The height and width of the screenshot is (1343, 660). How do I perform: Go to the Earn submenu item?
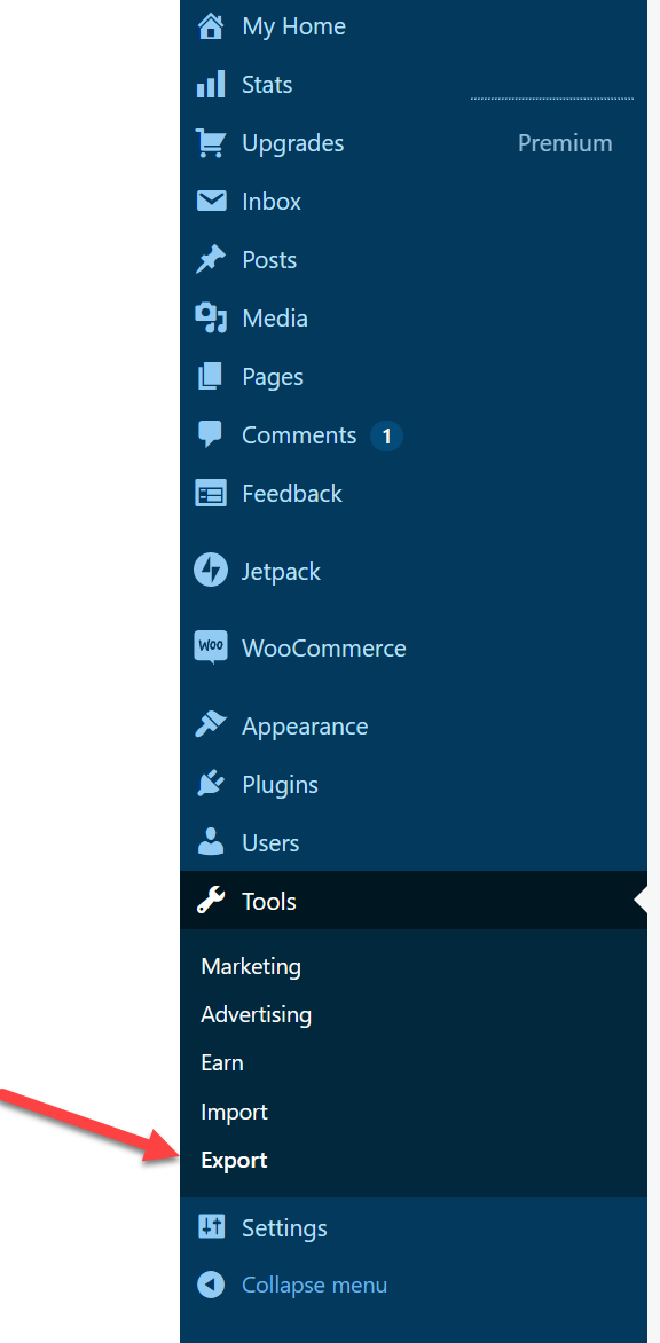tap(222, 1062)
